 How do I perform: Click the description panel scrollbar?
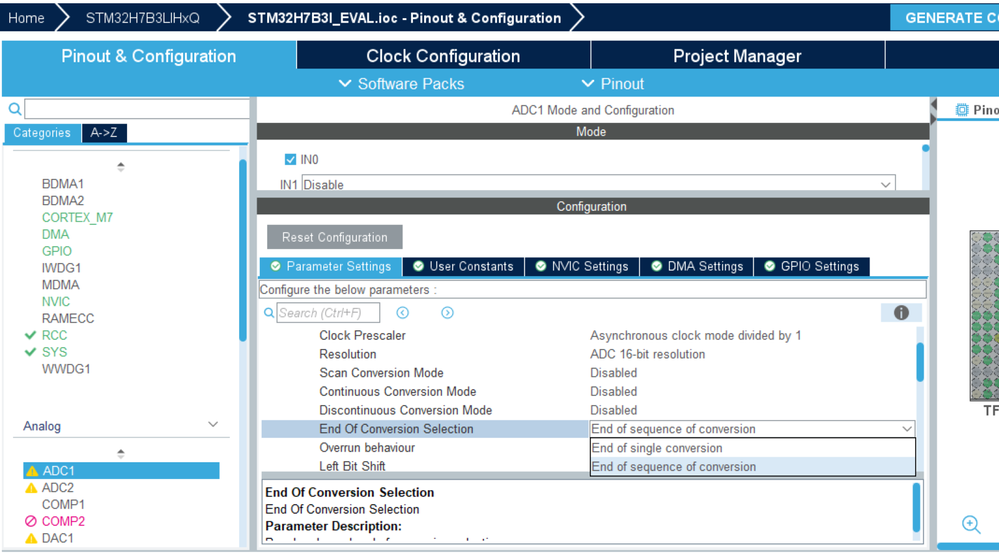click(917, 507)
